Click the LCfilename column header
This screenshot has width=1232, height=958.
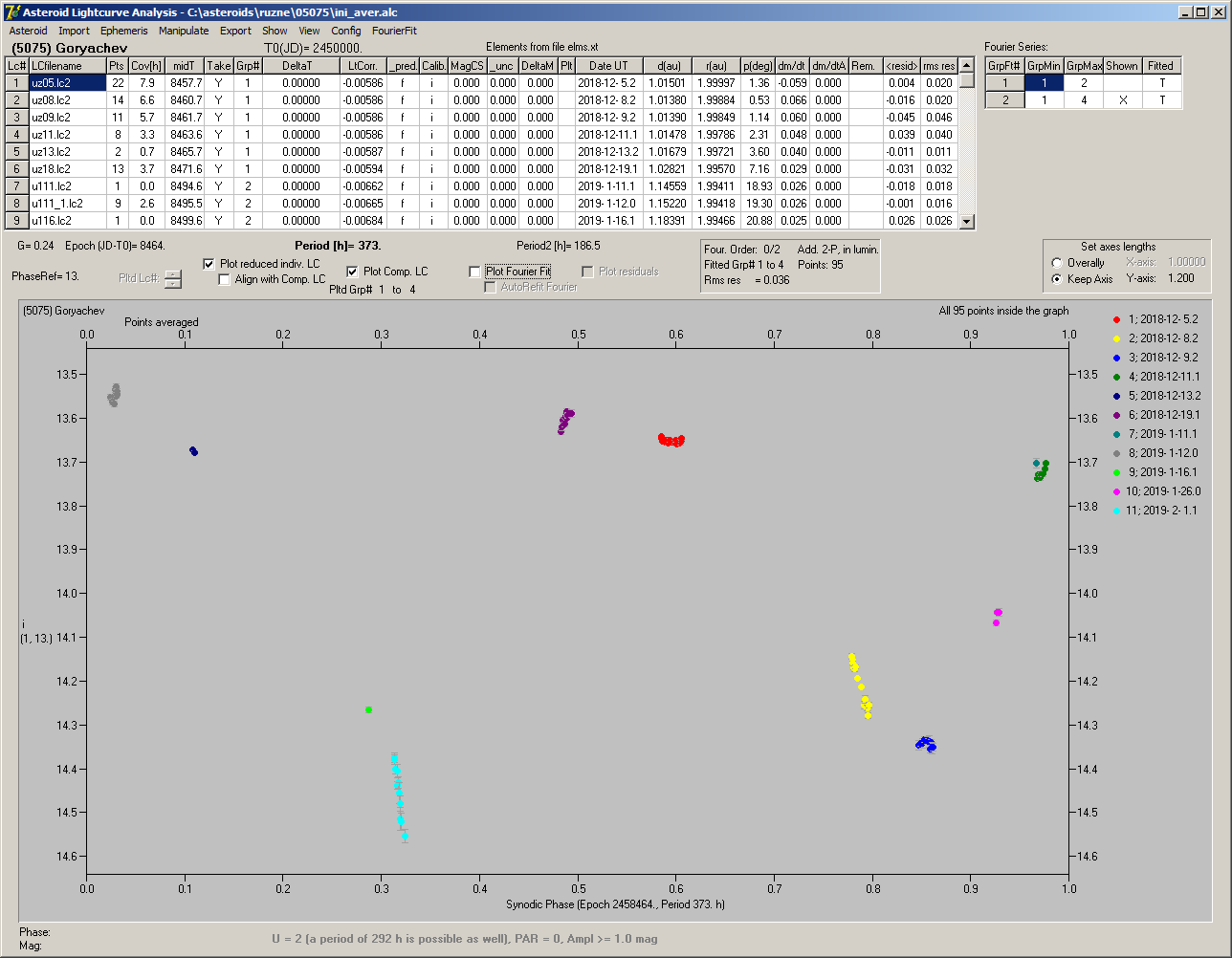click(67, 66)
